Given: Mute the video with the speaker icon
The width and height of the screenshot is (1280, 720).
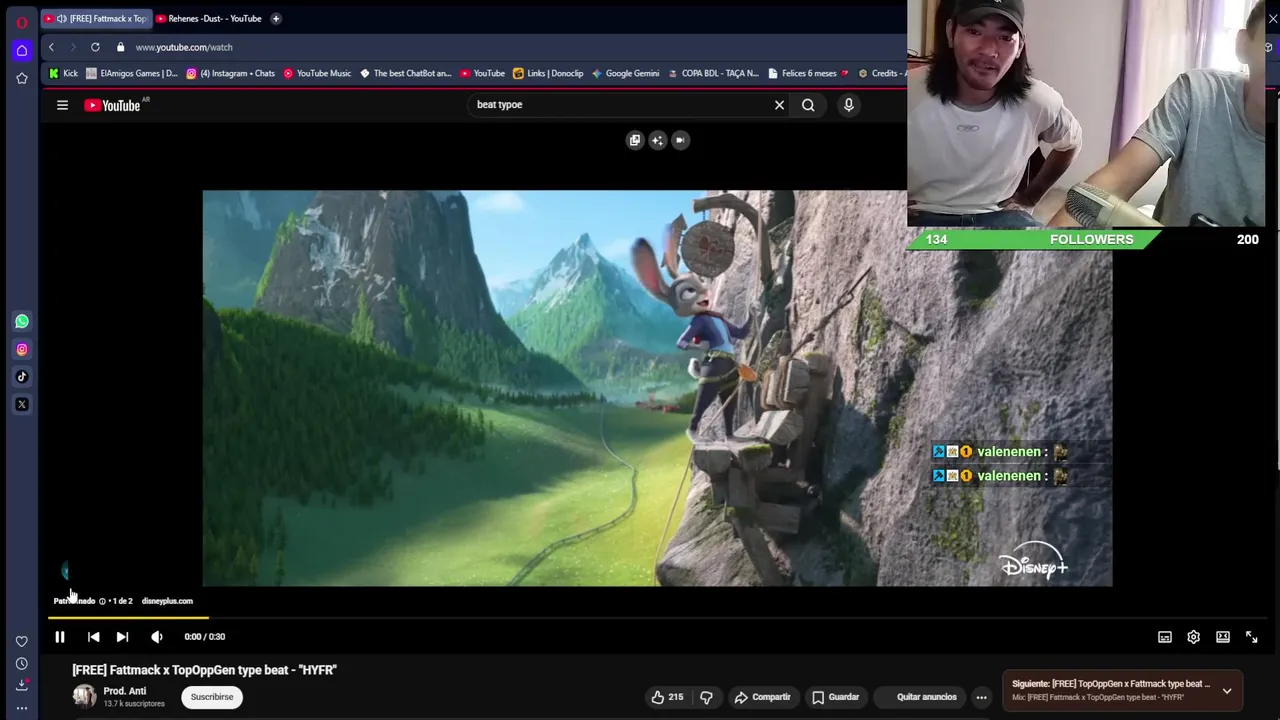Looking at the screenshot, I should pyautogui.click(x=157, y=637).
